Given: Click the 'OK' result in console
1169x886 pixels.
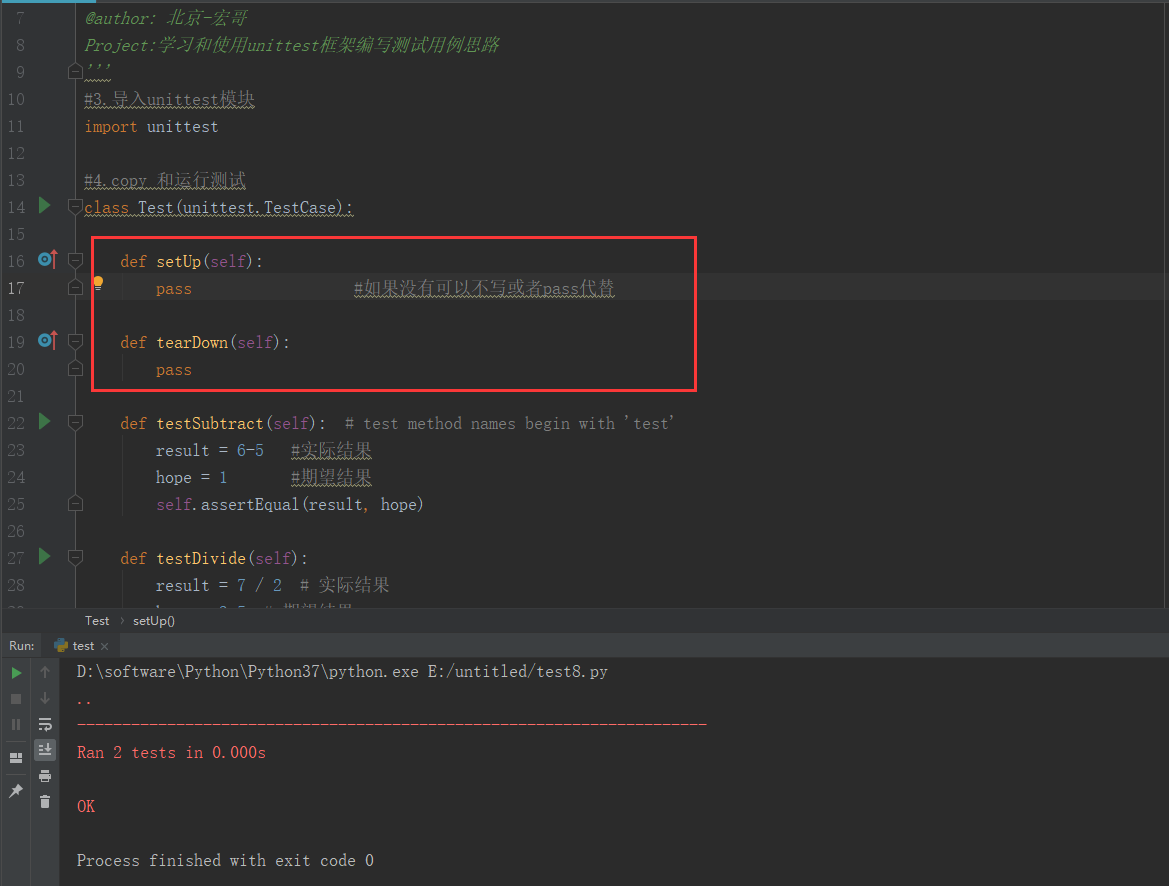Looking at the screenshot, I should tap(86, 807).
